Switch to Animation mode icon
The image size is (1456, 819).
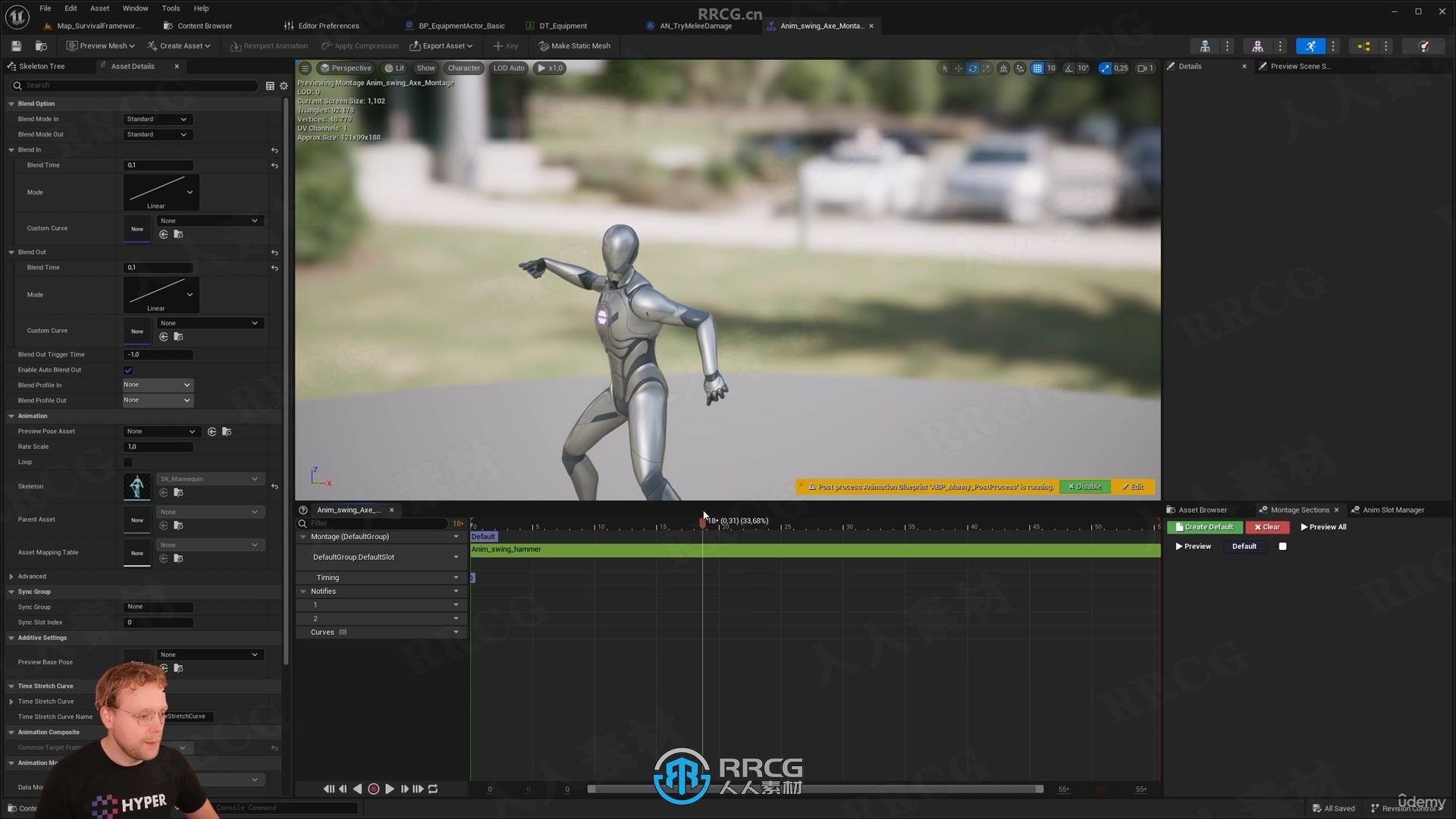(x=1311, y=46)
